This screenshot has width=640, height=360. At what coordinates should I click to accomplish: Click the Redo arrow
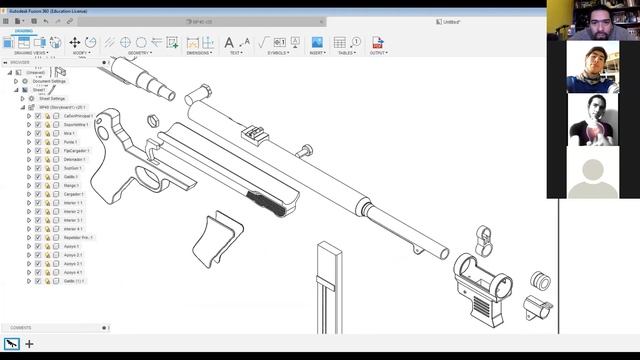coord(58,21)
